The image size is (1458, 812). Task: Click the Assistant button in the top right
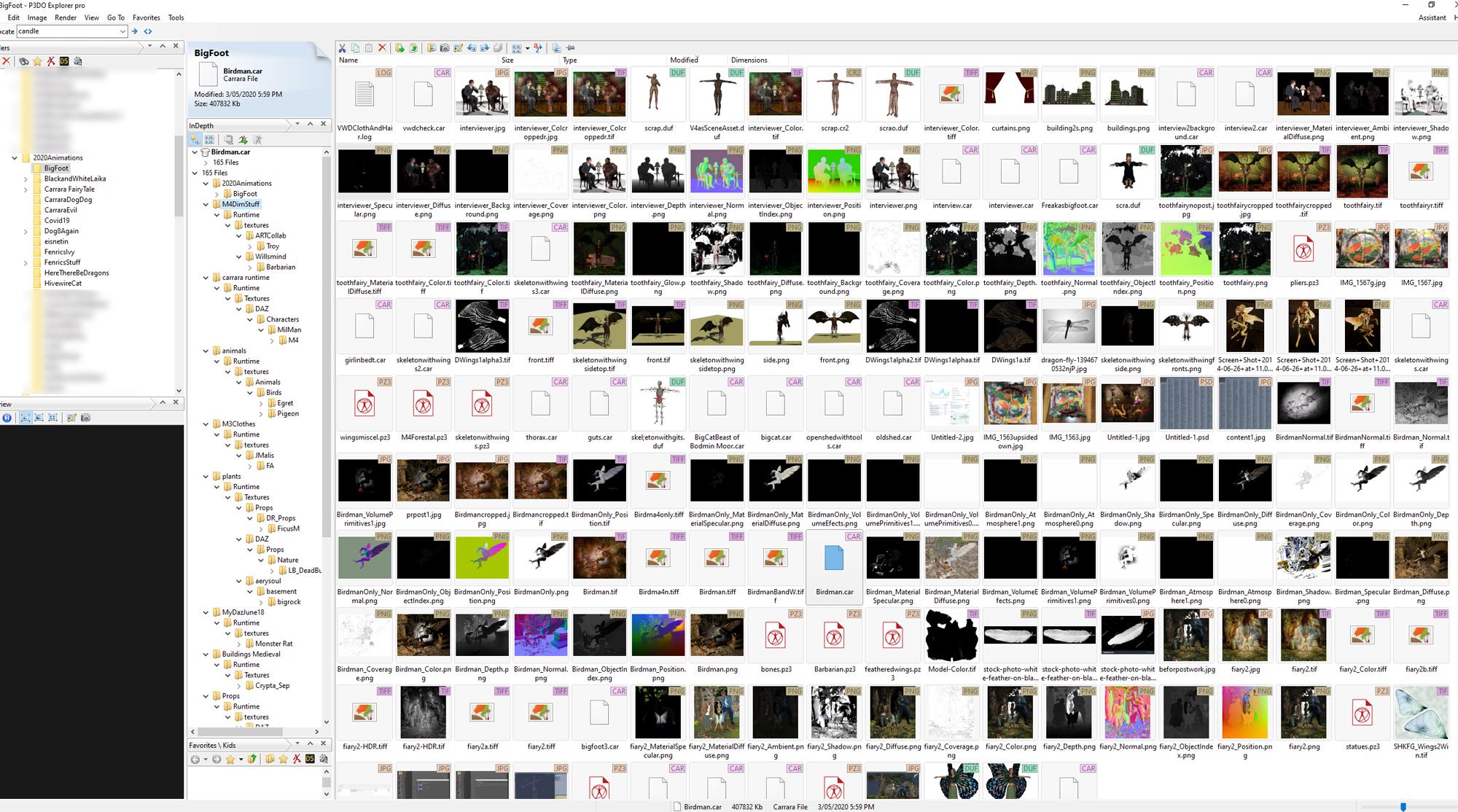pos(1432,17)
